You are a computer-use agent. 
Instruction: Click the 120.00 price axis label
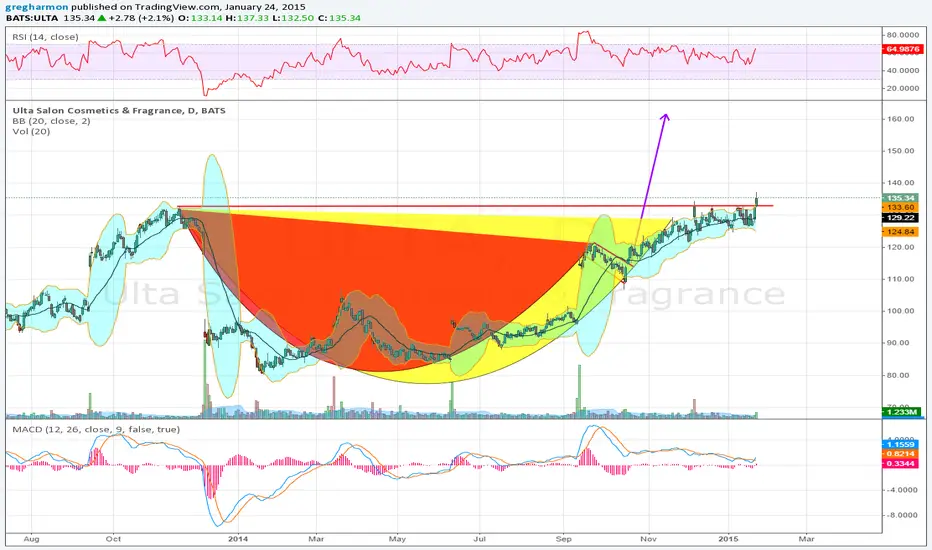point(900,247)
